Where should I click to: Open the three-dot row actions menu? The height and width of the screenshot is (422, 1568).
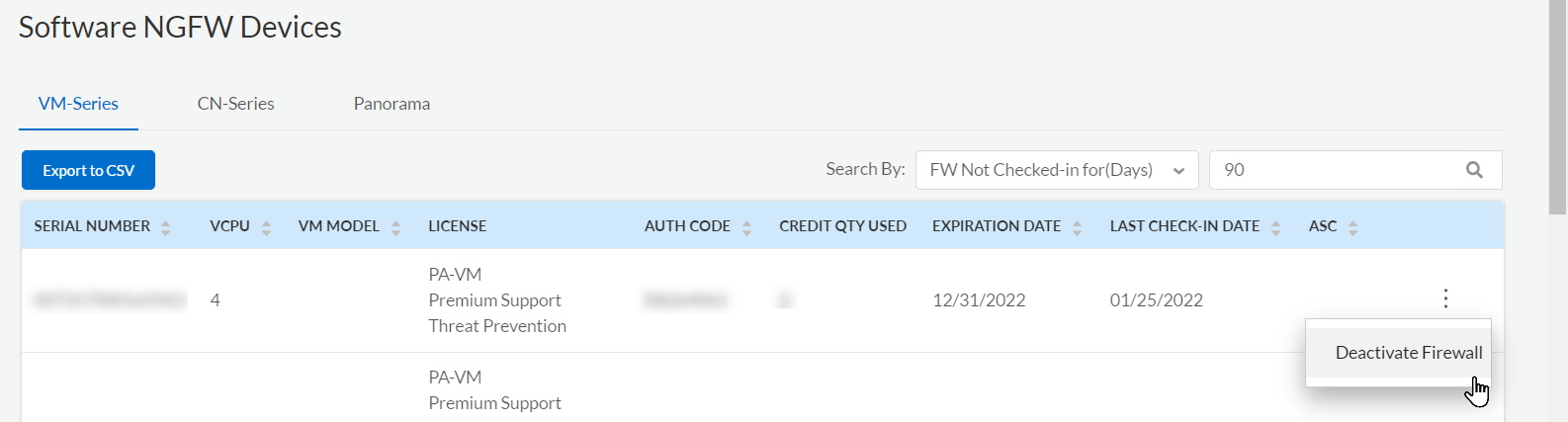pos(1445,298)
